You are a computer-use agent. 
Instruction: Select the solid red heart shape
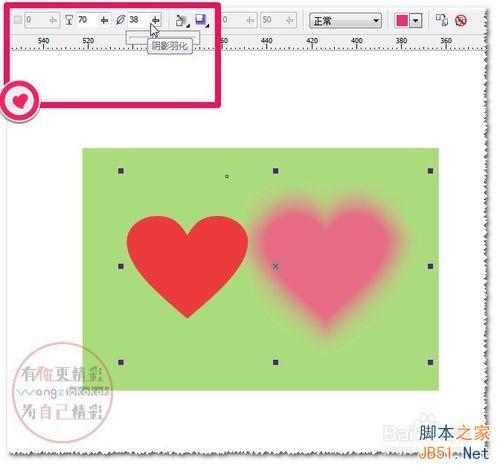pos(187,263)
